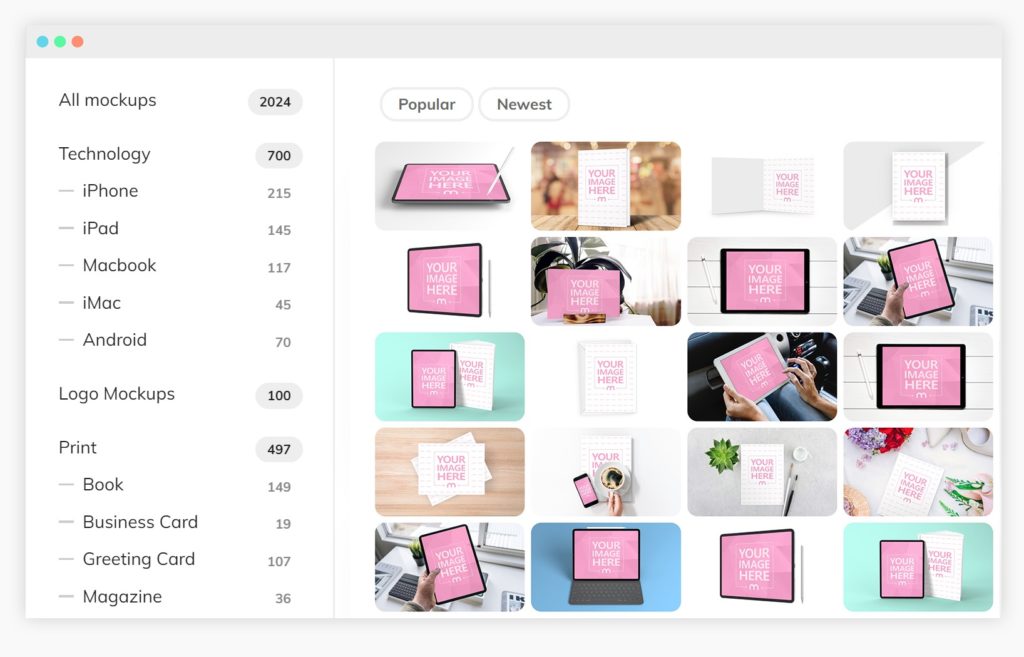This screenshot has width=1024, height=657.
Task: Expand the Print category
Action: tap(78, 448)
